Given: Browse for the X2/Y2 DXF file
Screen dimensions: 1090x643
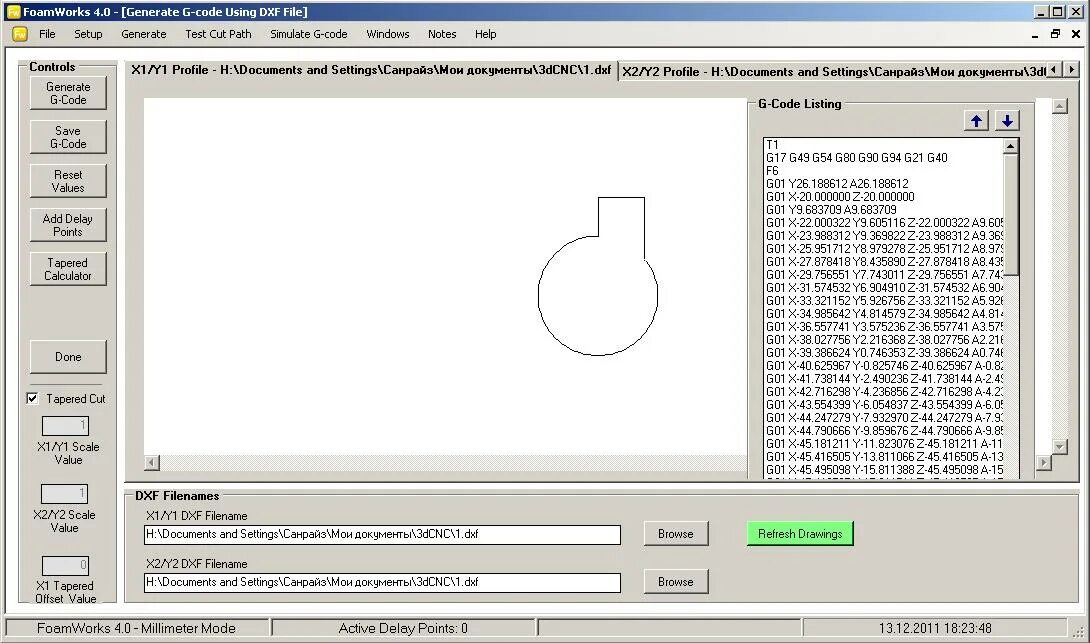Looking at the screenshot, I should coord(676,582).
